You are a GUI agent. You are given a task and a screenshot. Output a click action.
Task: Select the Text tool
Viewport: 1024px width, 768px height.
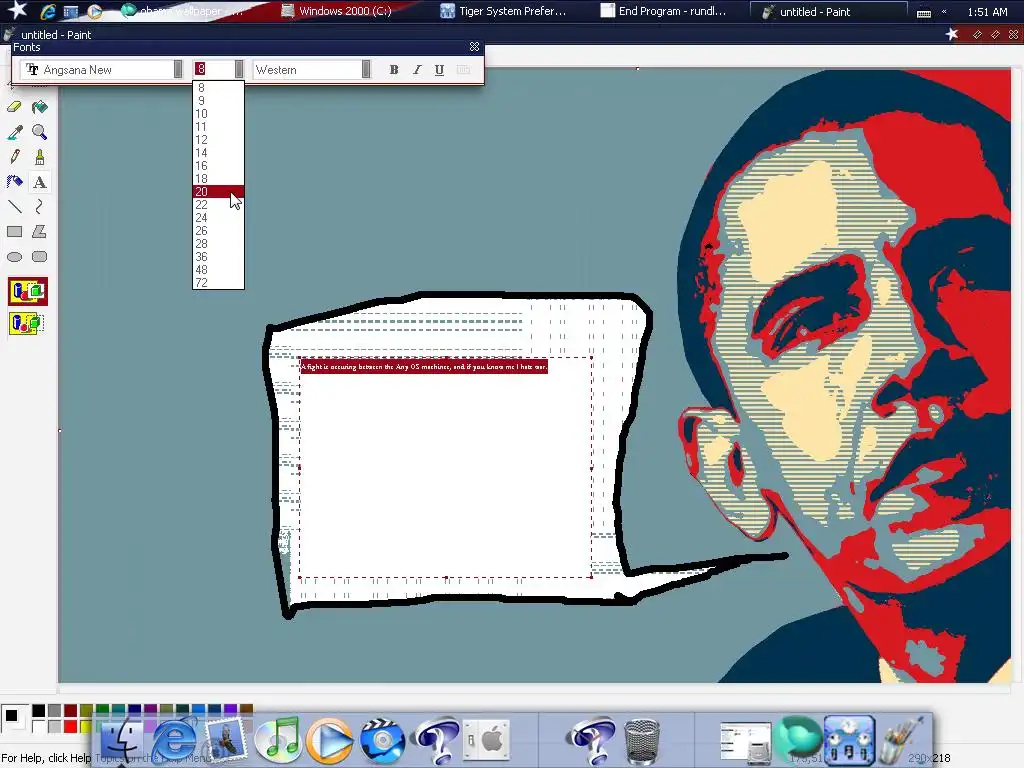click(x=40, y=182)
